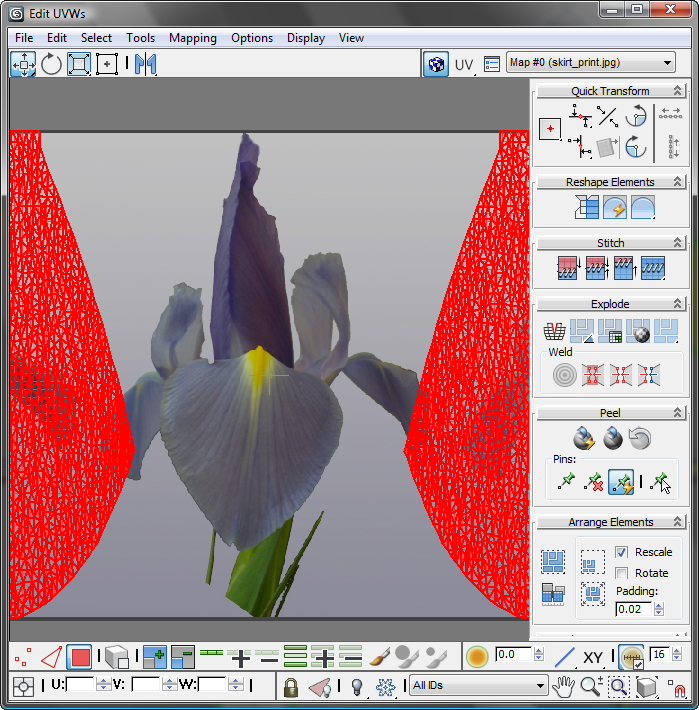
Task: Select the Pan view hand tool
Action: 563,686
